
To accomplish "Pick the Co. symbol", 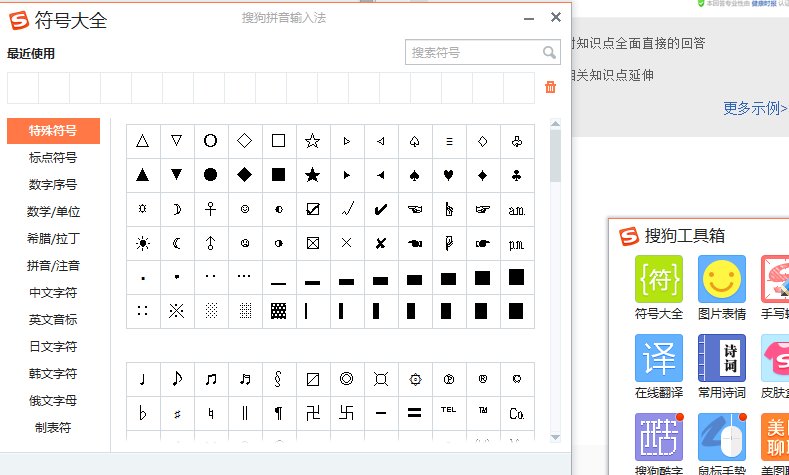I will point(517,413).
